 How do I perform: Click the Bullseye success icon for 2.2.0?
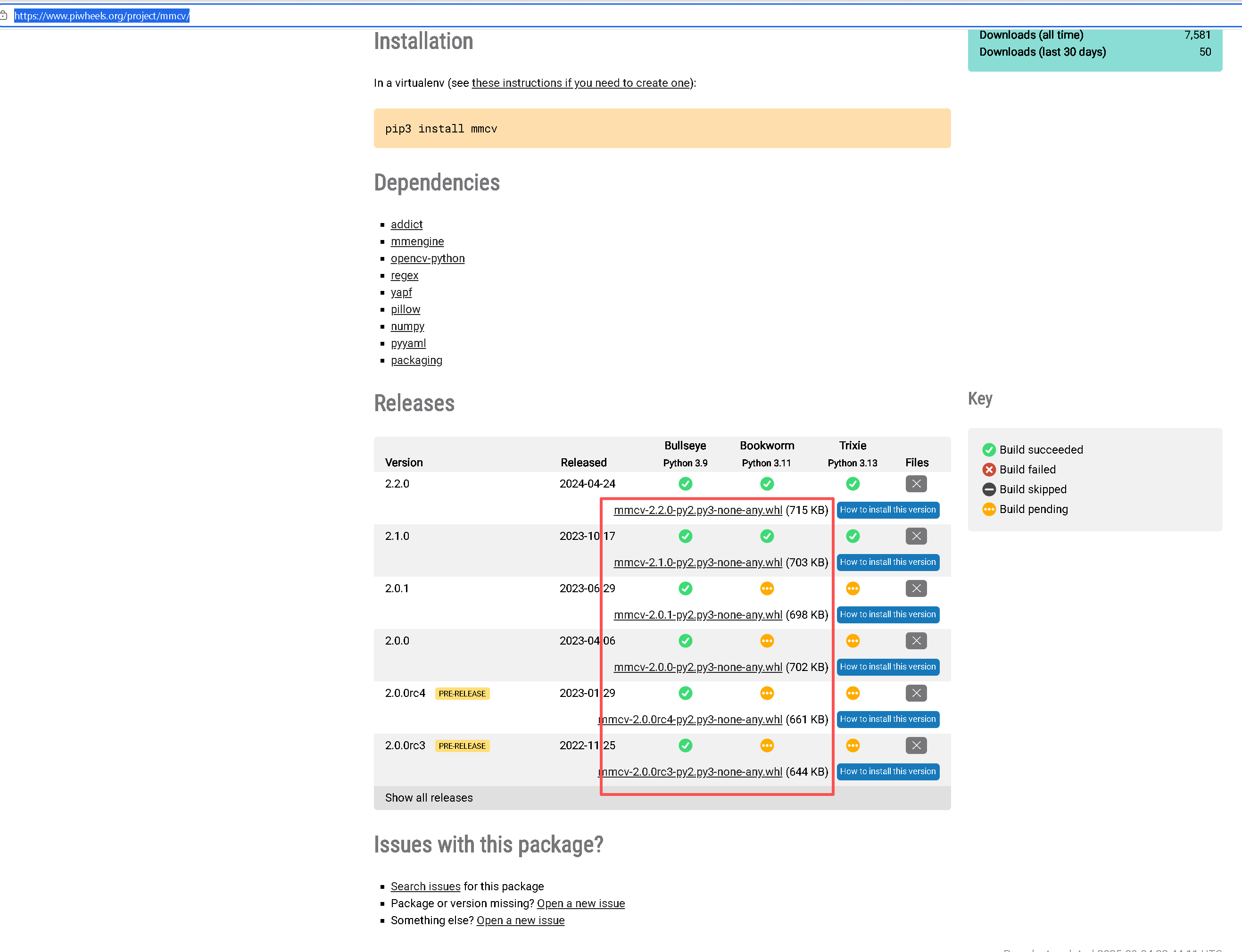click(x=685, y=484)
